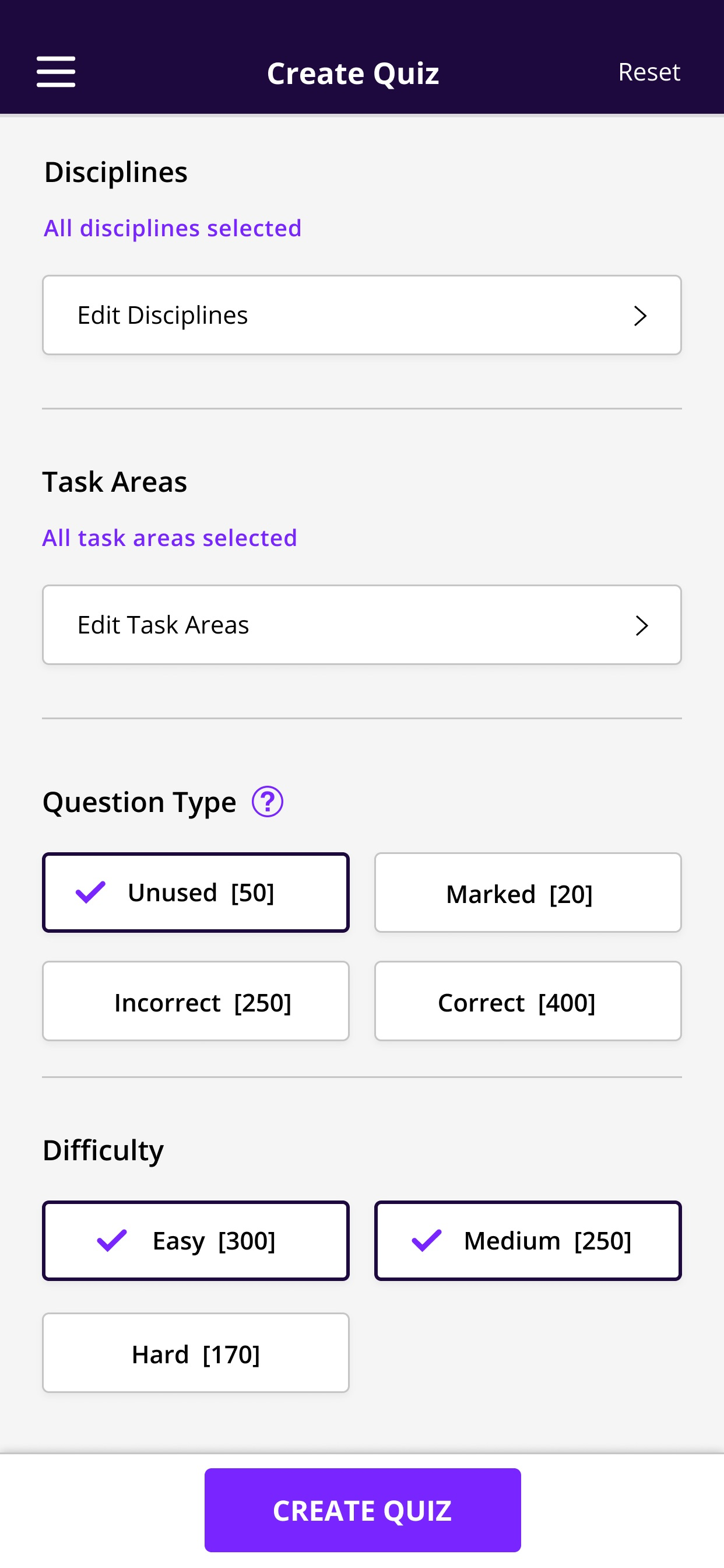The image size is (724, 1568).
Task: Click the checkmark on Easy difficulty
Action: tap(112, 1241)
